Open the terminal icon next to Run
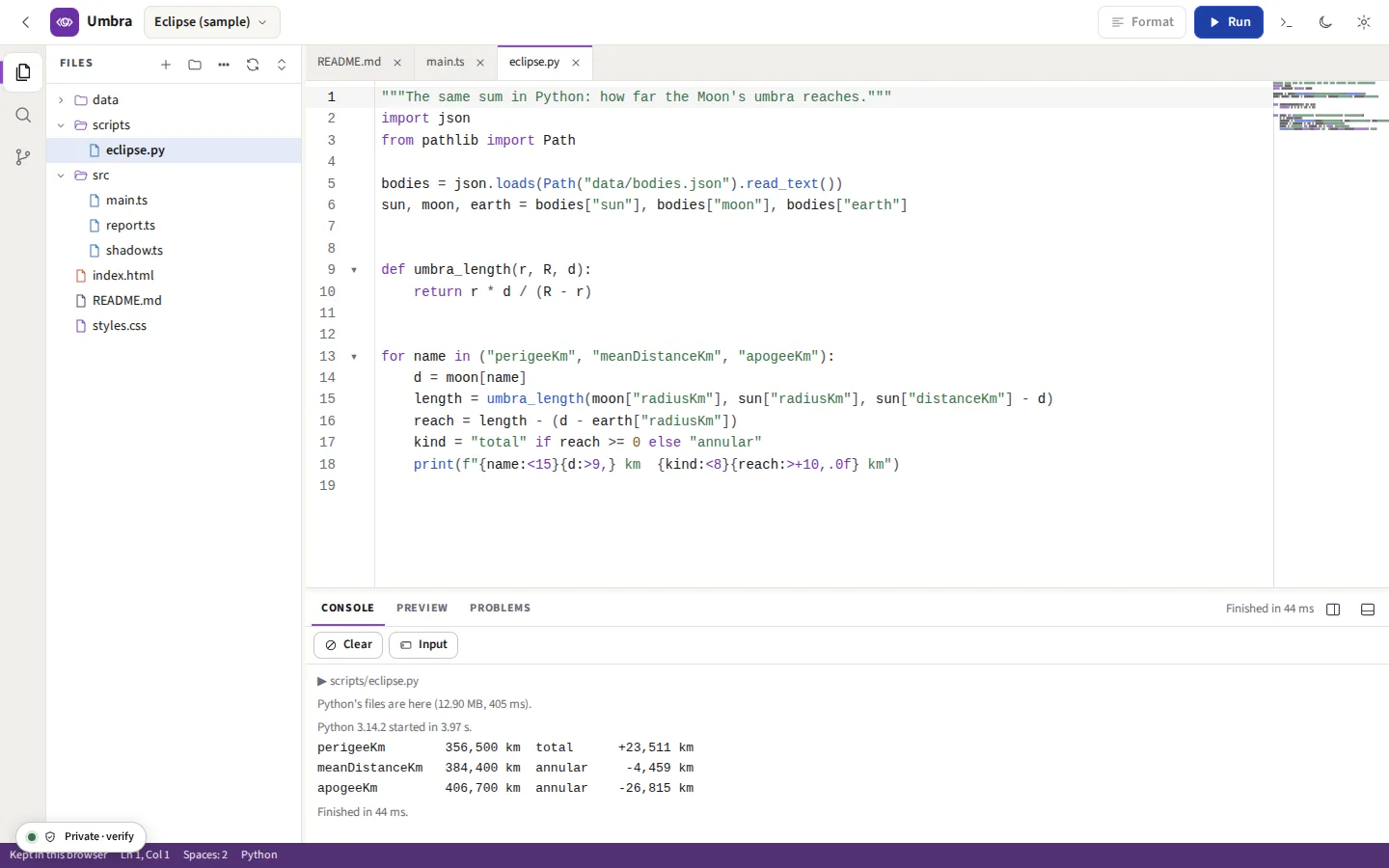The width and height of the screenshot is (1389, 868). pyautogui.click(x=1286, y=22)
